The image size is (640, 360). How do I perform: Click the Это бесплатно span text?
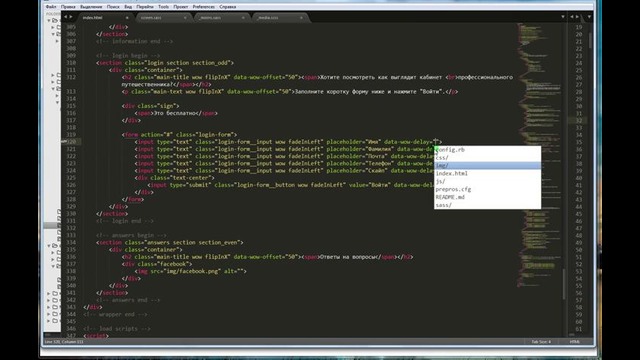click(x=176, y=113)
